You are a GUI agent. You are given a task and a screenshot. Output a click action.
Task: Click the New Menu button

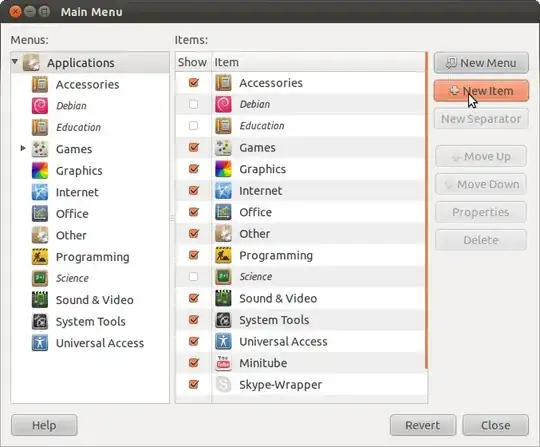coord(481,63)
